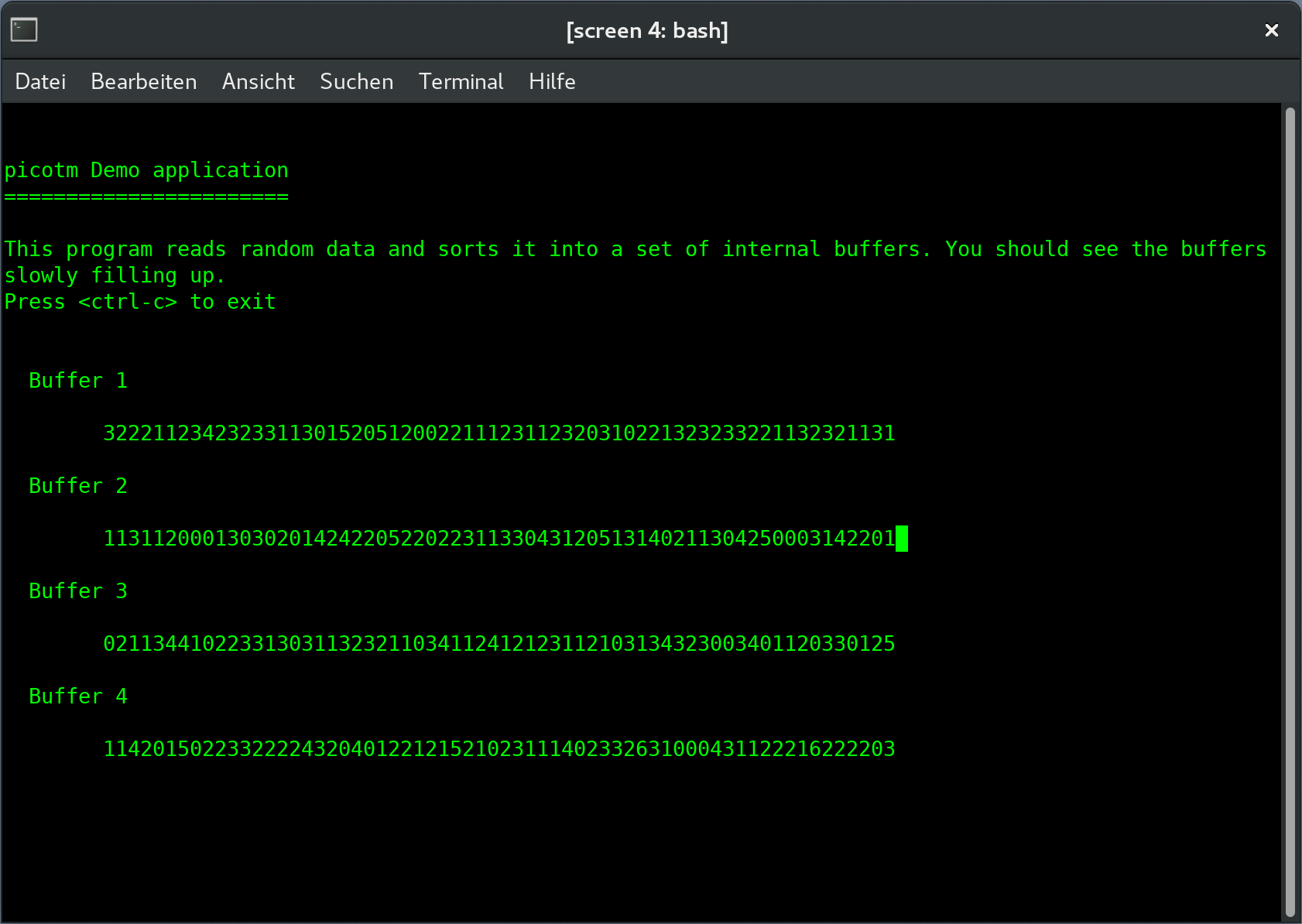
Task: Click the 'Buffer 4' label
Action: (x=78, y=696)
